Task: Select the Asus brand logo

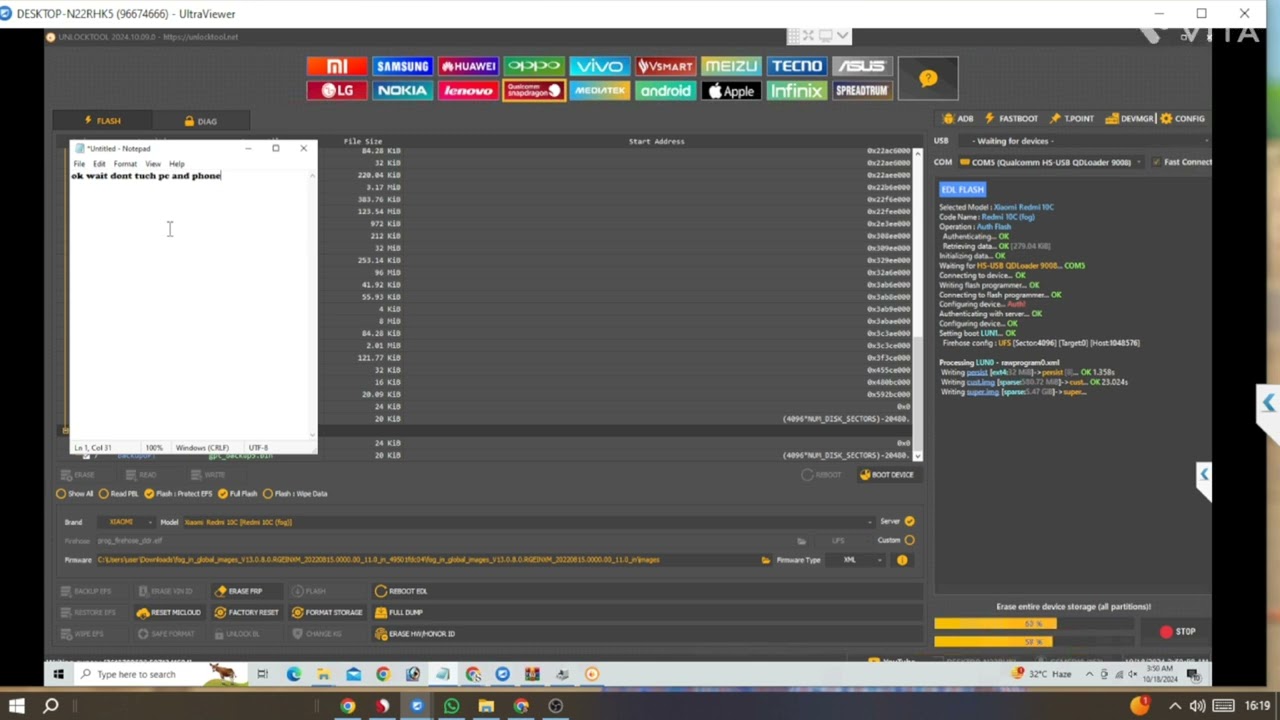Action: (861, 66)
